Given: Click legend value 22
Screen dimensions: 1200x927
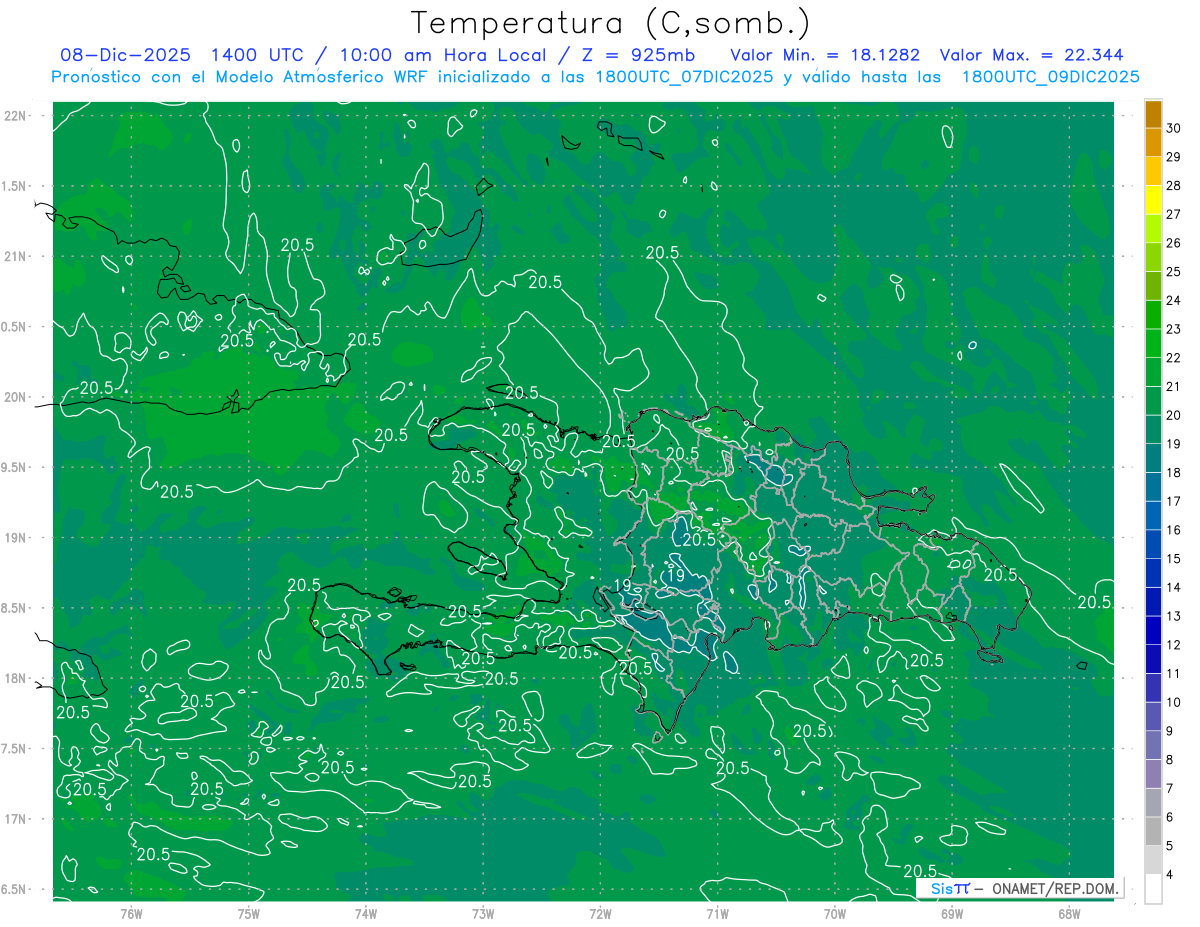Looking at the screenshot, I should pyautogui.click(x=1174, y=358).
